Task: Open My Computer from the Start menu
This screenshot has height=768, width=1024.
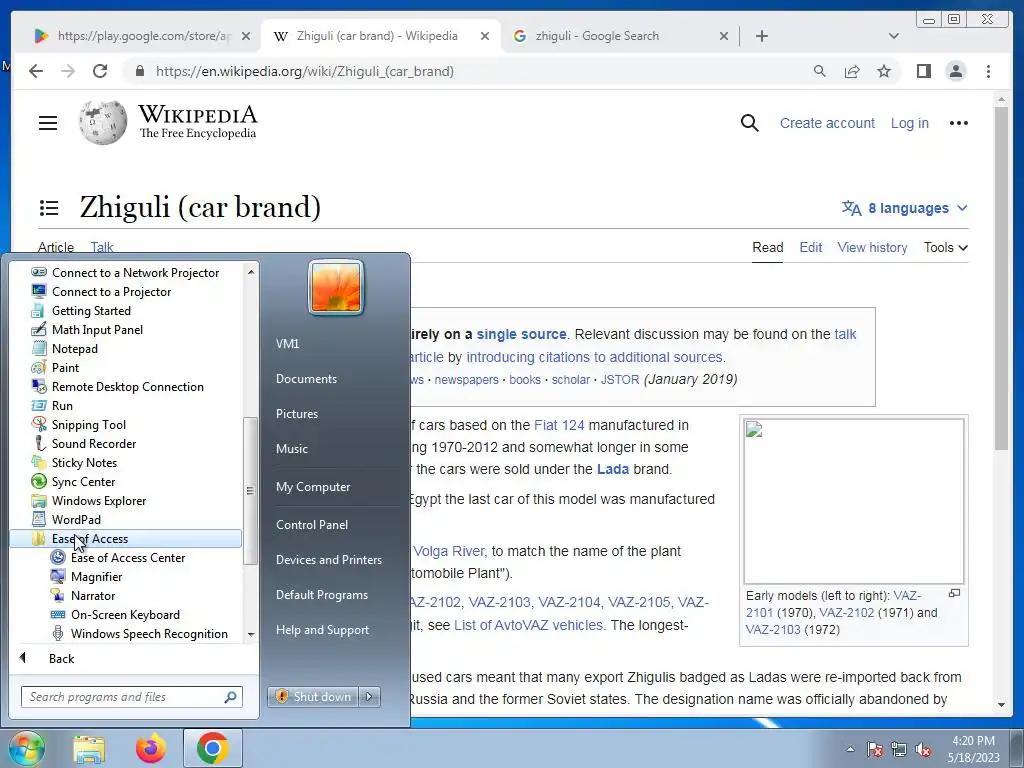Action: click(x=313, y=487)
